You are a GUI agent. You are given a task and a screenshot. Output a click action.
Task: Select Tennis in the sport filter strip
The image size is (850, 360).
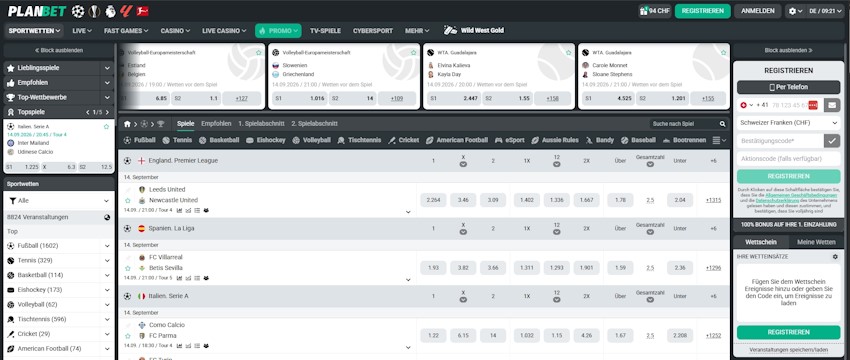(x=177, y=140)
